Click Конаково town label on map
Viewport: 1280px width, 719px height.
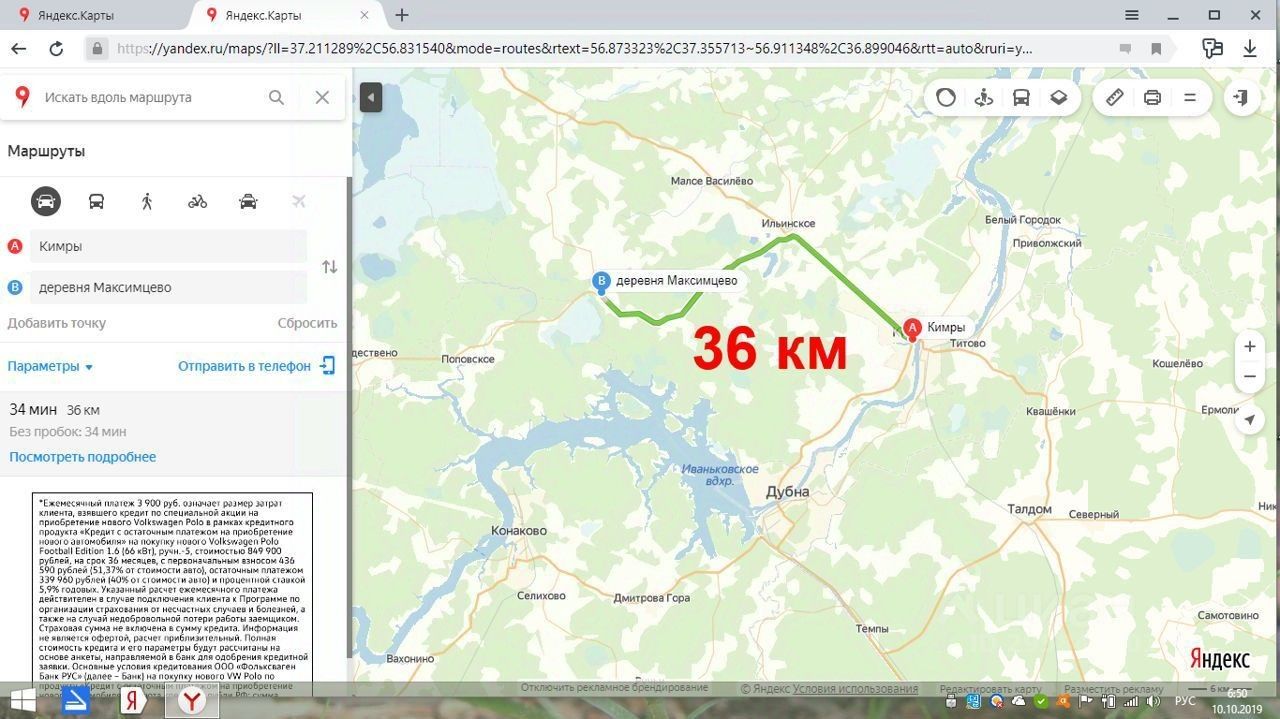coord(519,531)
